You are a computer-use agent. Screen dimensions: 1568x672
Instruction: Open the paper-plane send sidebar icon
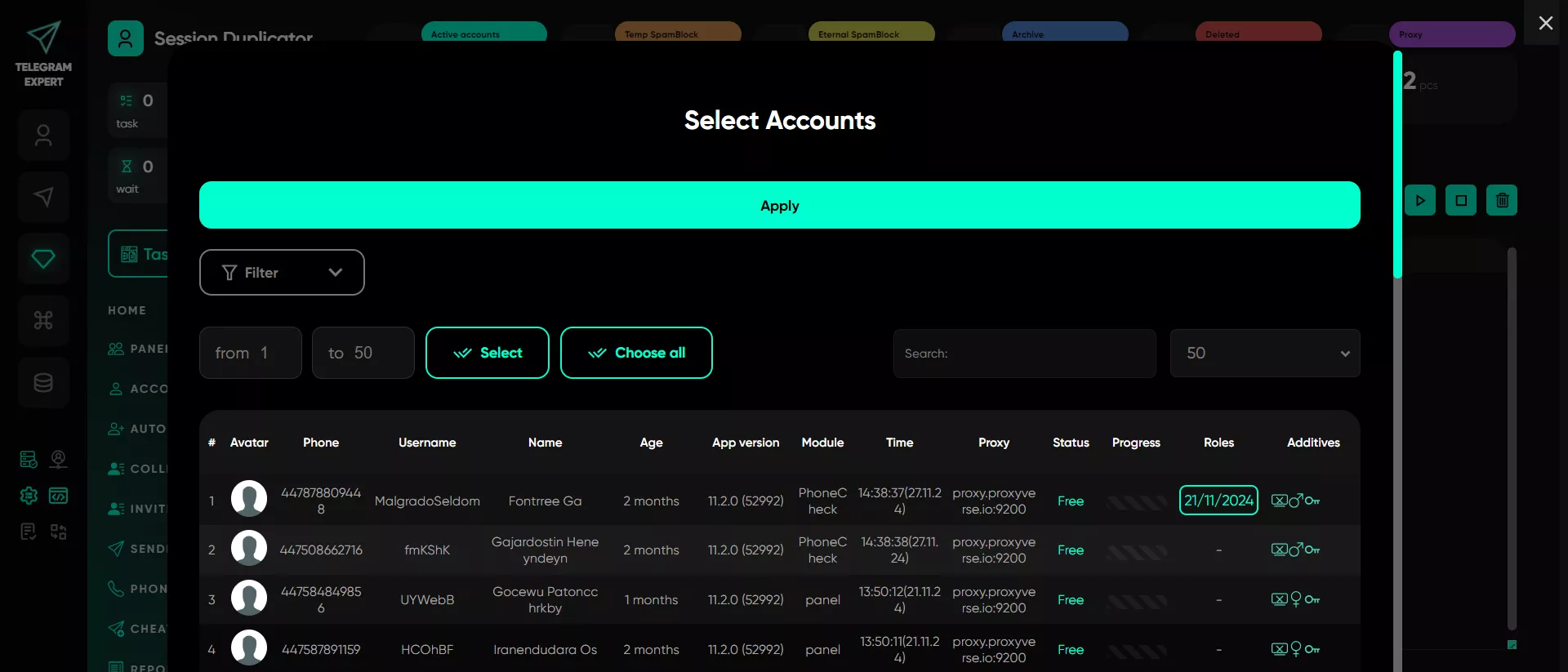pyautogui.click(x=43, y=197)
